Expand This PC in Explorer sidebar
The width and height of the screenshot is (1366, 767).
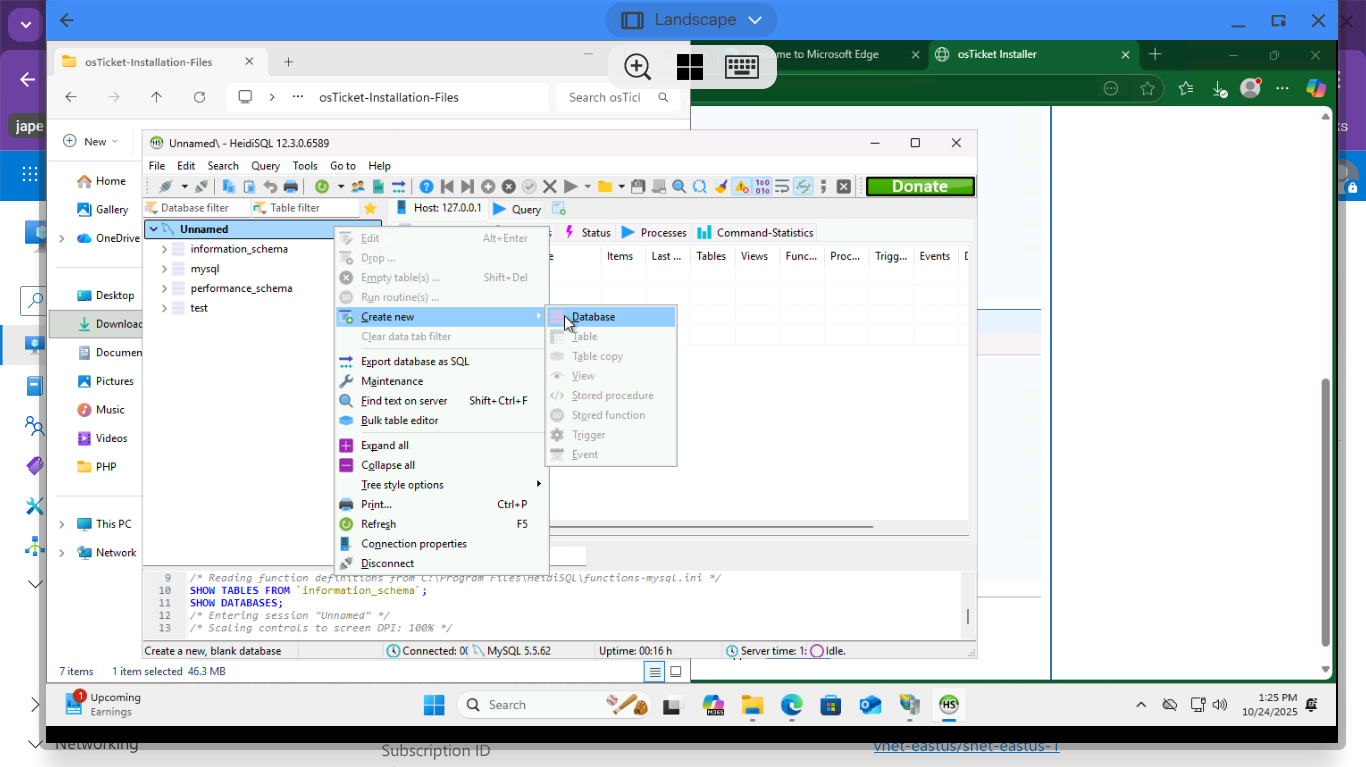62,524
